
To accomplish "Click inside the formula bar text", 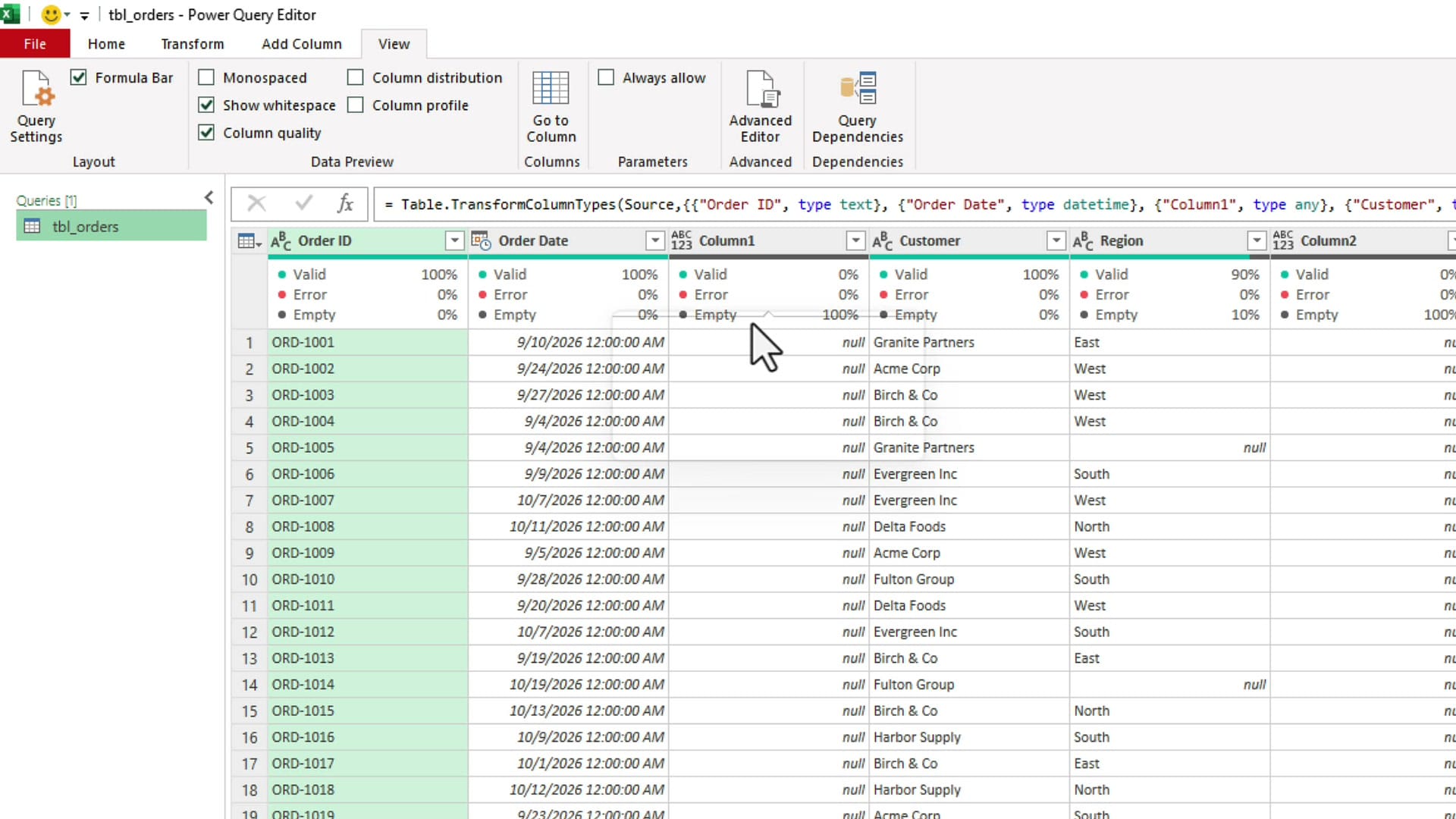I will coord(914,204).
